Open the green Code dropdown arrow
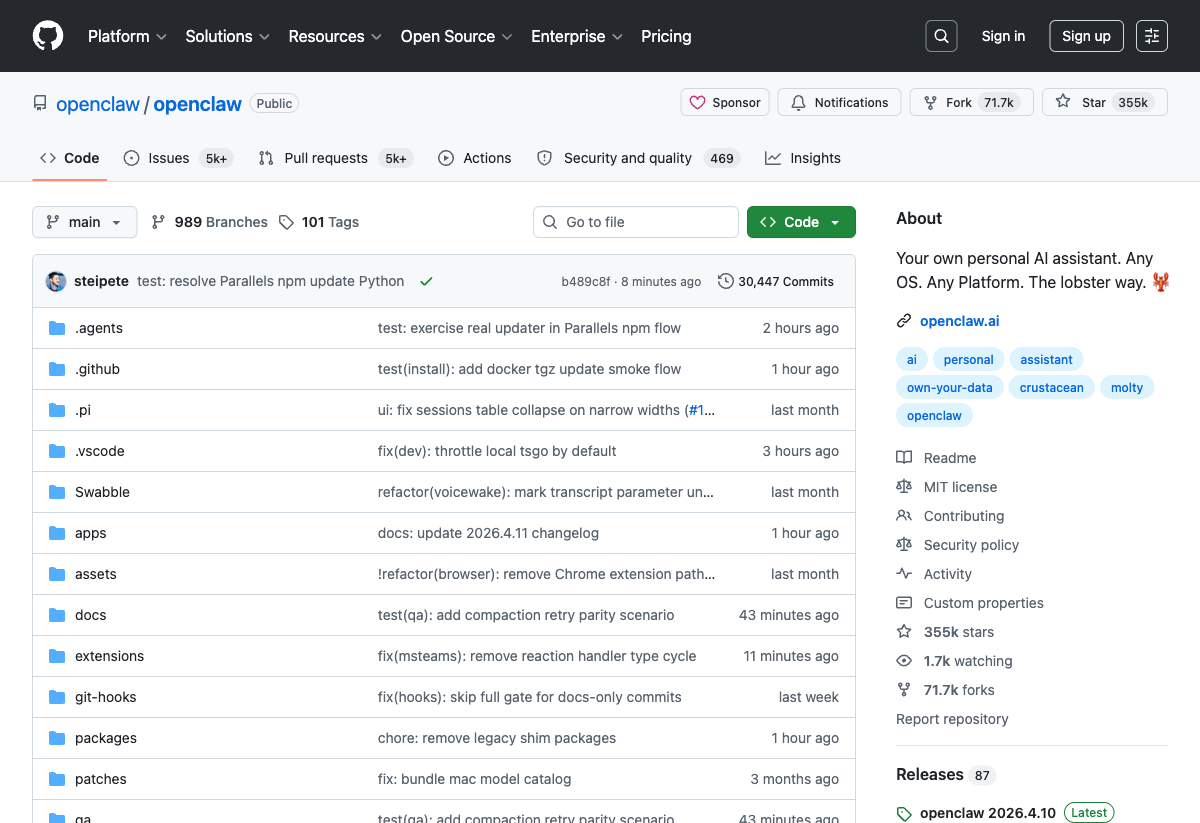 pyautogui.click(x=836, y=222)
